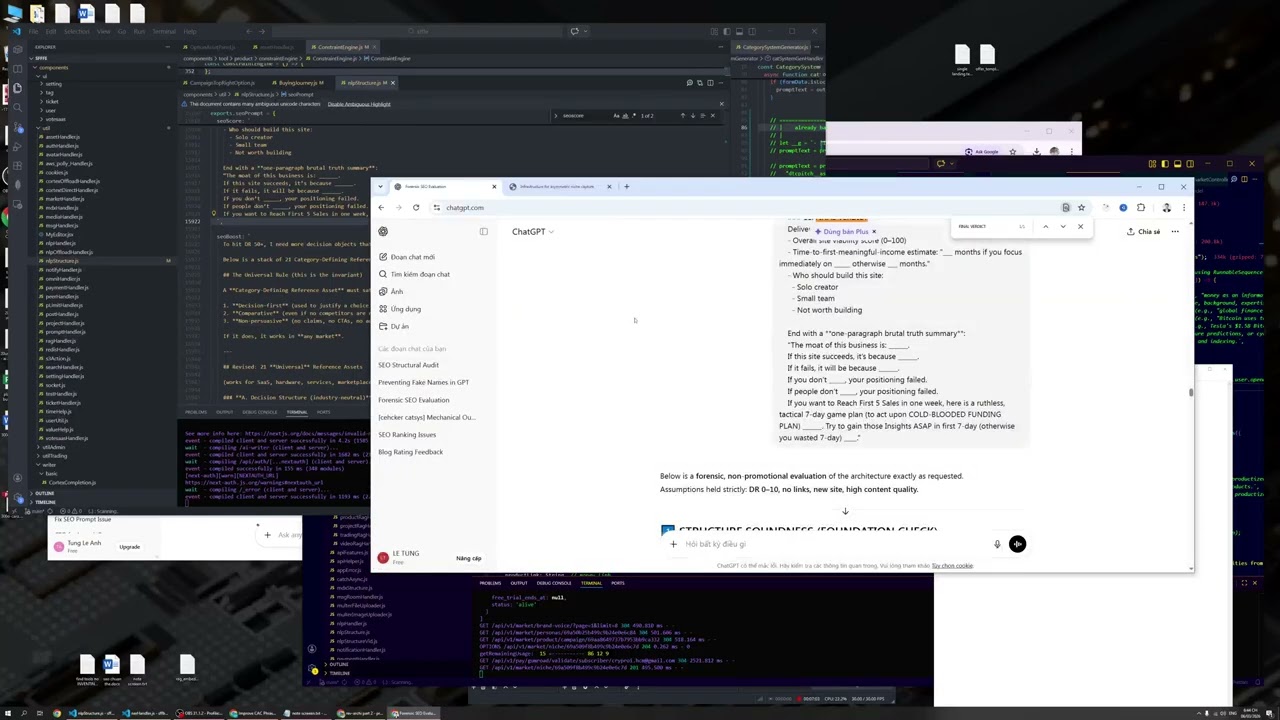Open the Chrome tab search dropdown arrow
Screen dimensions: 1280x720
tap(381, 187)
